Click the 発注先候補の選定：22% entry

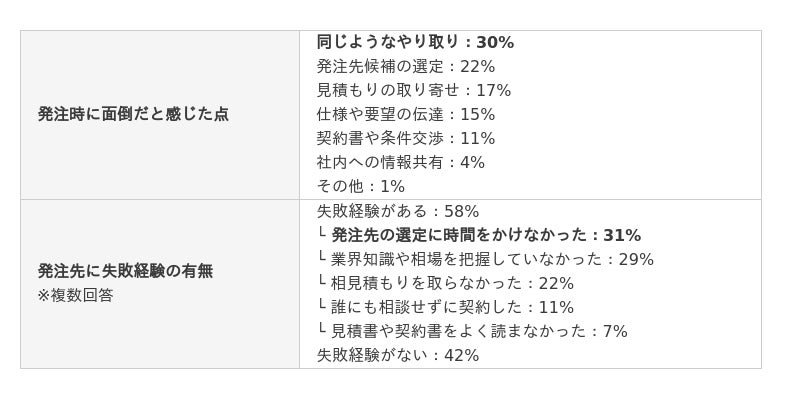coord(406,66)
